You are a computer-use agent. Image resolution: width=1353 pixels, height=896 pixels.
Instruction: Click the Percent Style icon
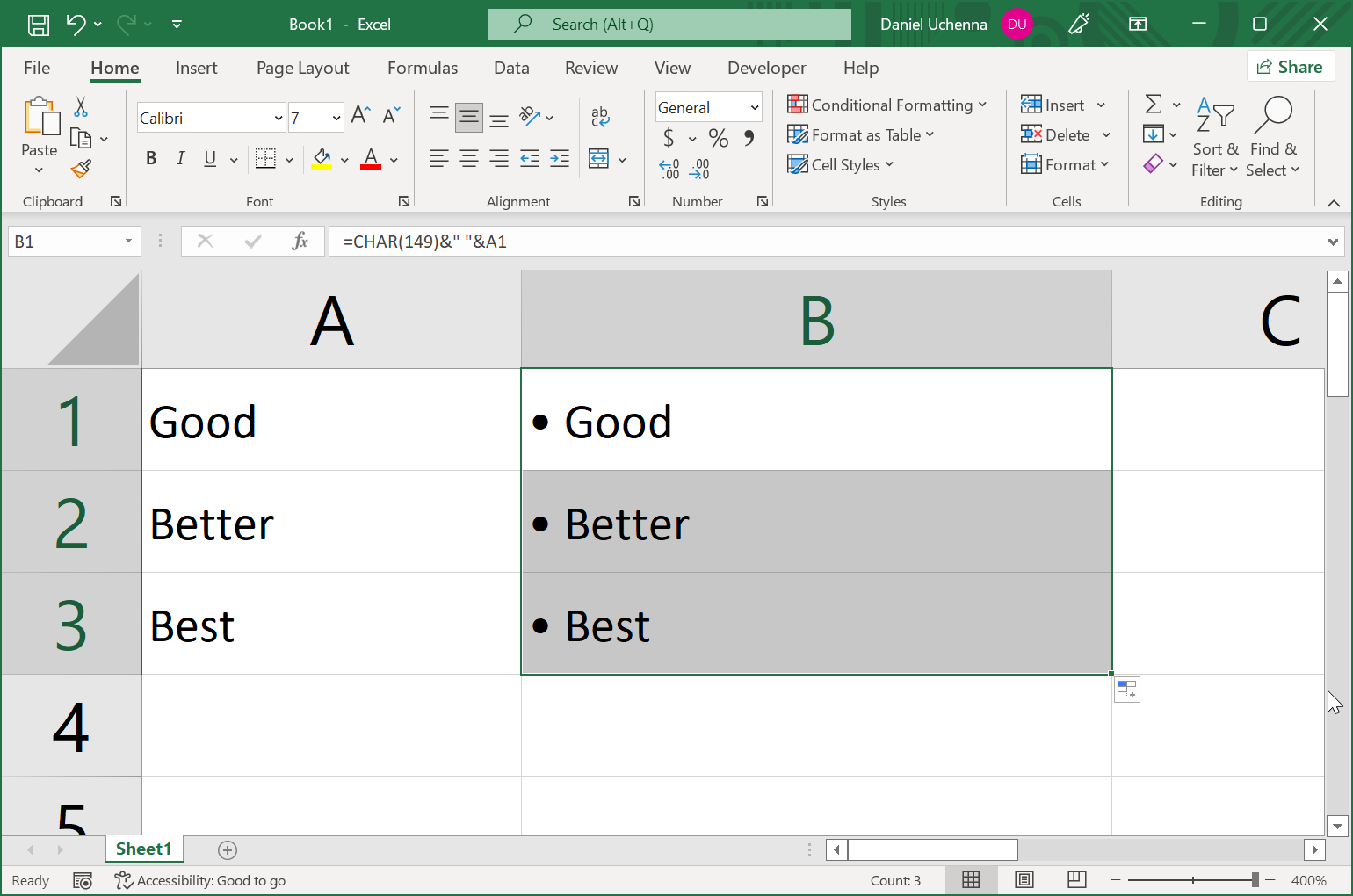(718, 138)
